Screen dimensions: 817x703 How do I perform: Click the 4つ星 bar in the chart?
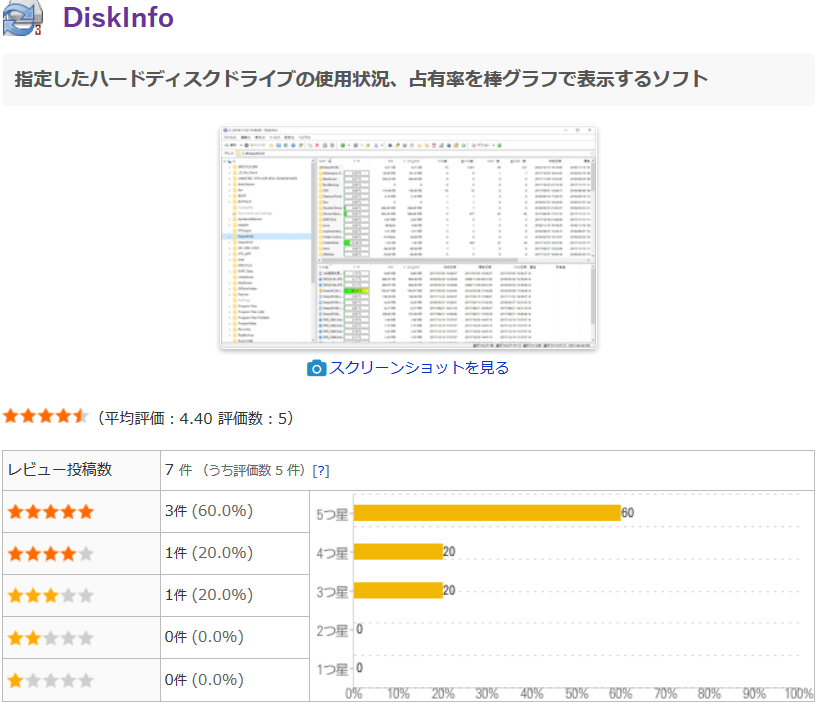click(398, 551)
